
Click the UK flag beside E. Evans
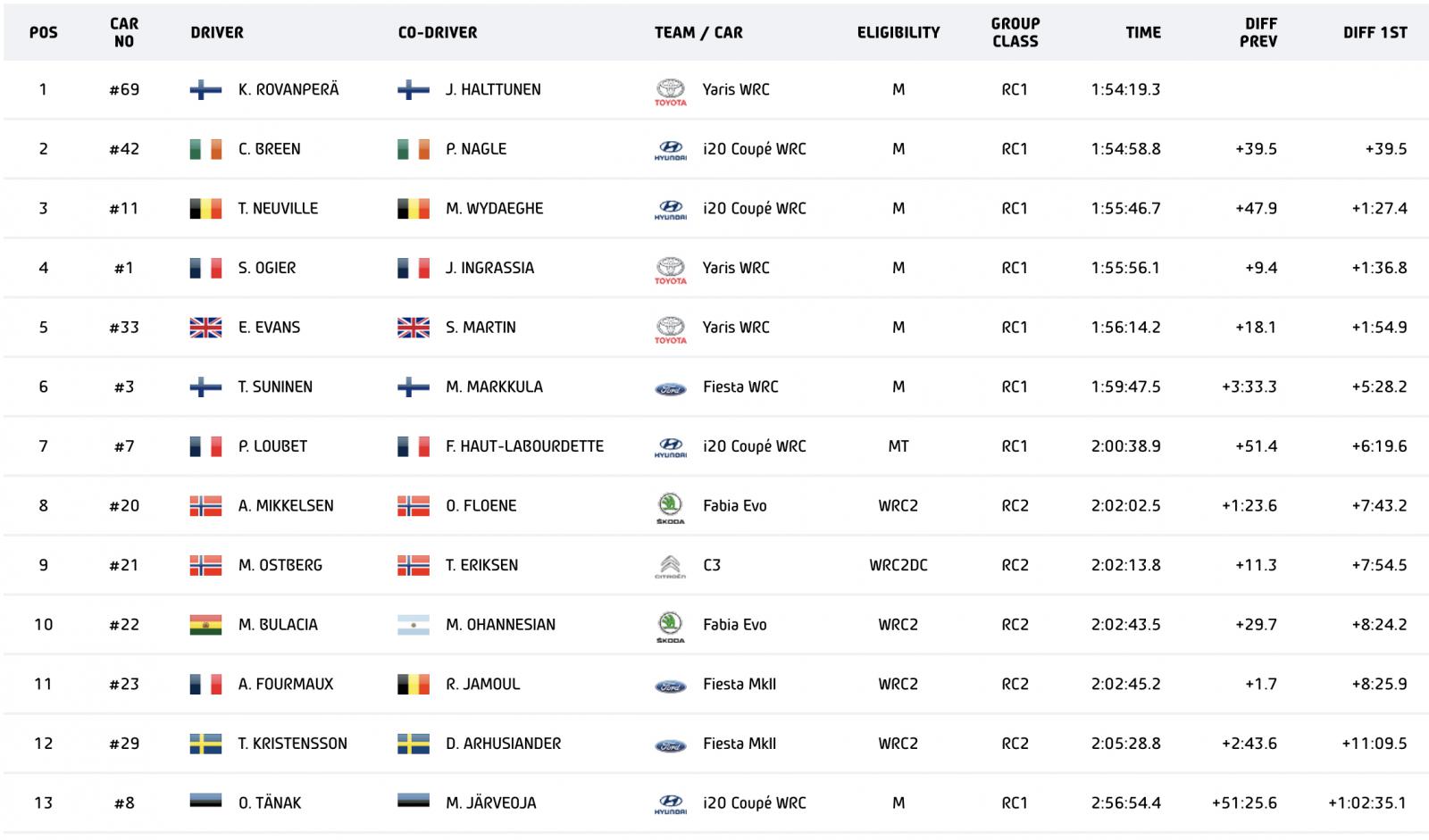205,328
